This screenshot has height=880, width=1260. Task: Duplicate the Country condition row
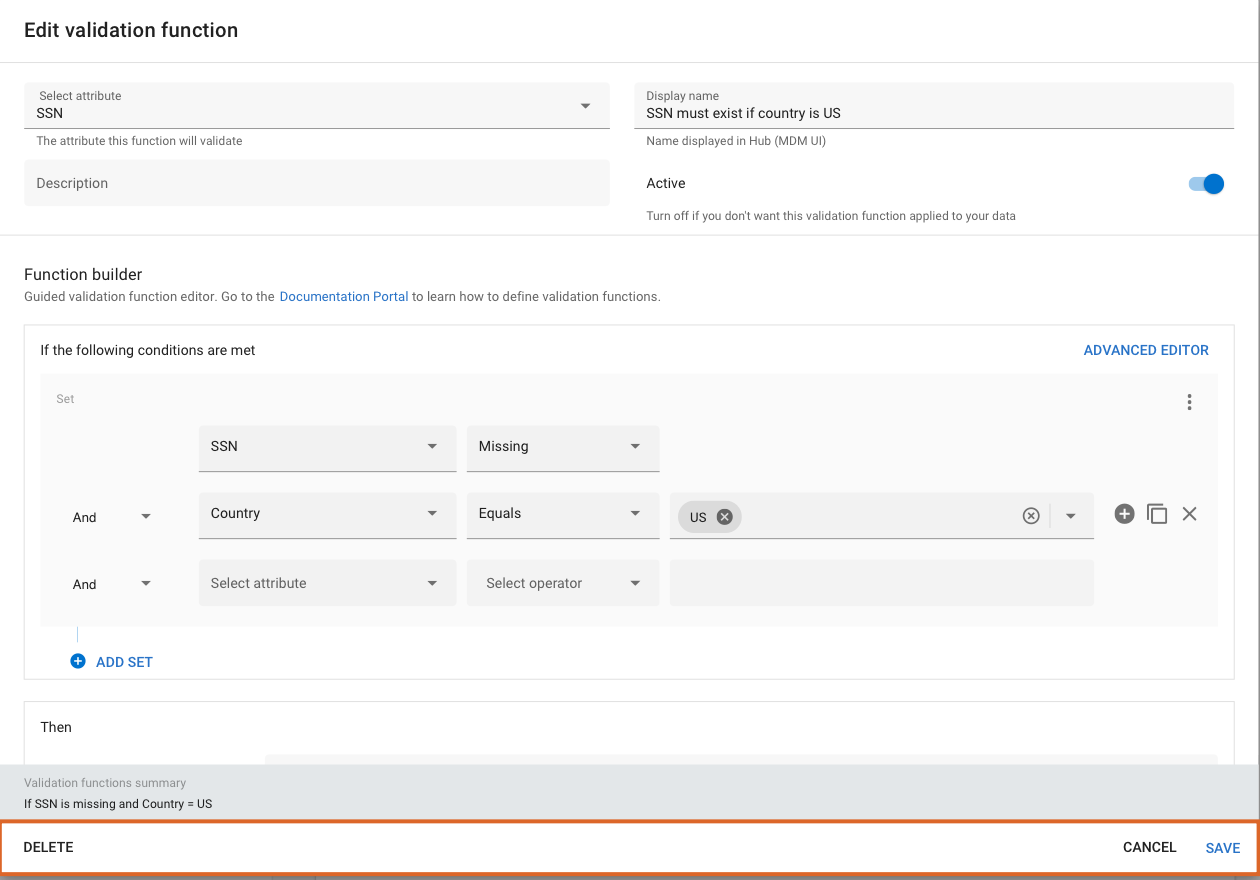pos(1157,514)
